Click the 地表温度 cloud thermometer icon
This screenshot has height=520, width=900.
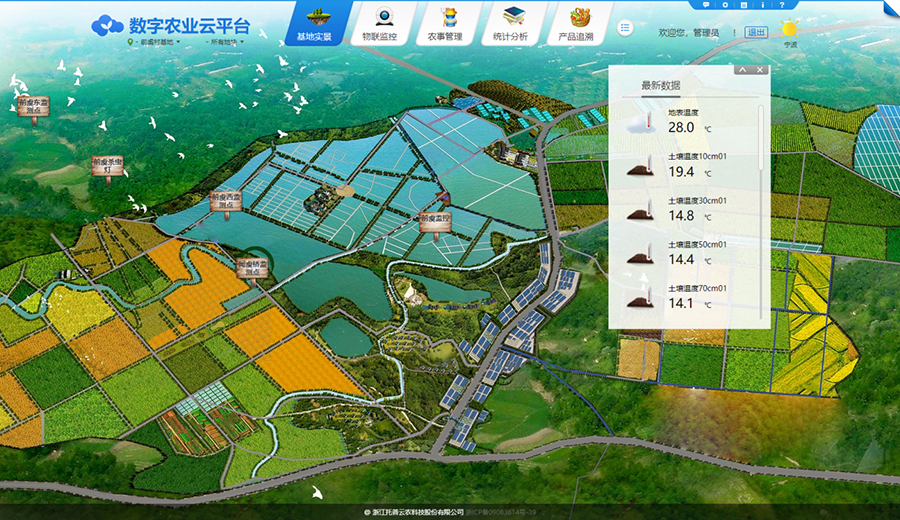(642, 122)
